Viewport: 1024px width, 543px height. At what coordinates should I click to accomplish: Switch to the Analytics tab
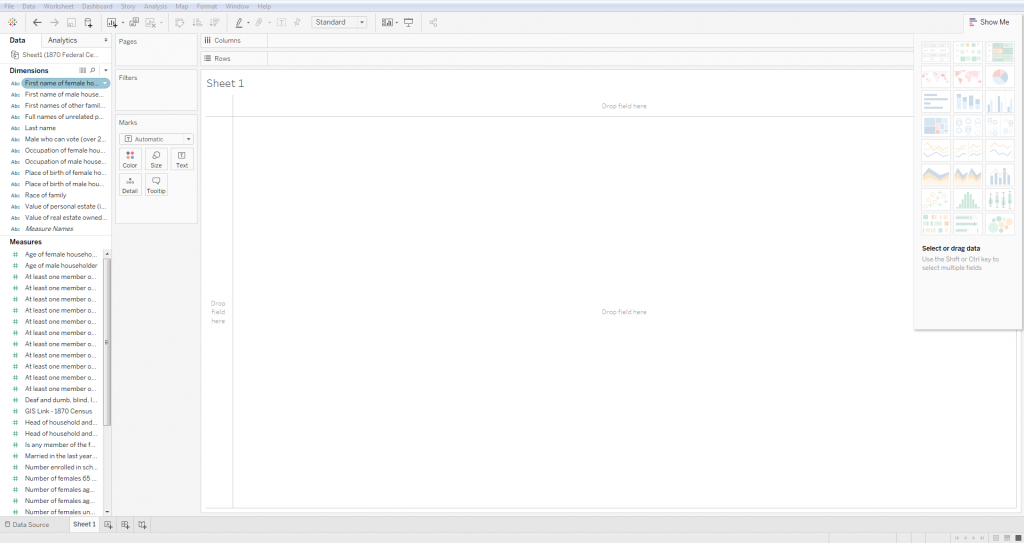point(63,41)
